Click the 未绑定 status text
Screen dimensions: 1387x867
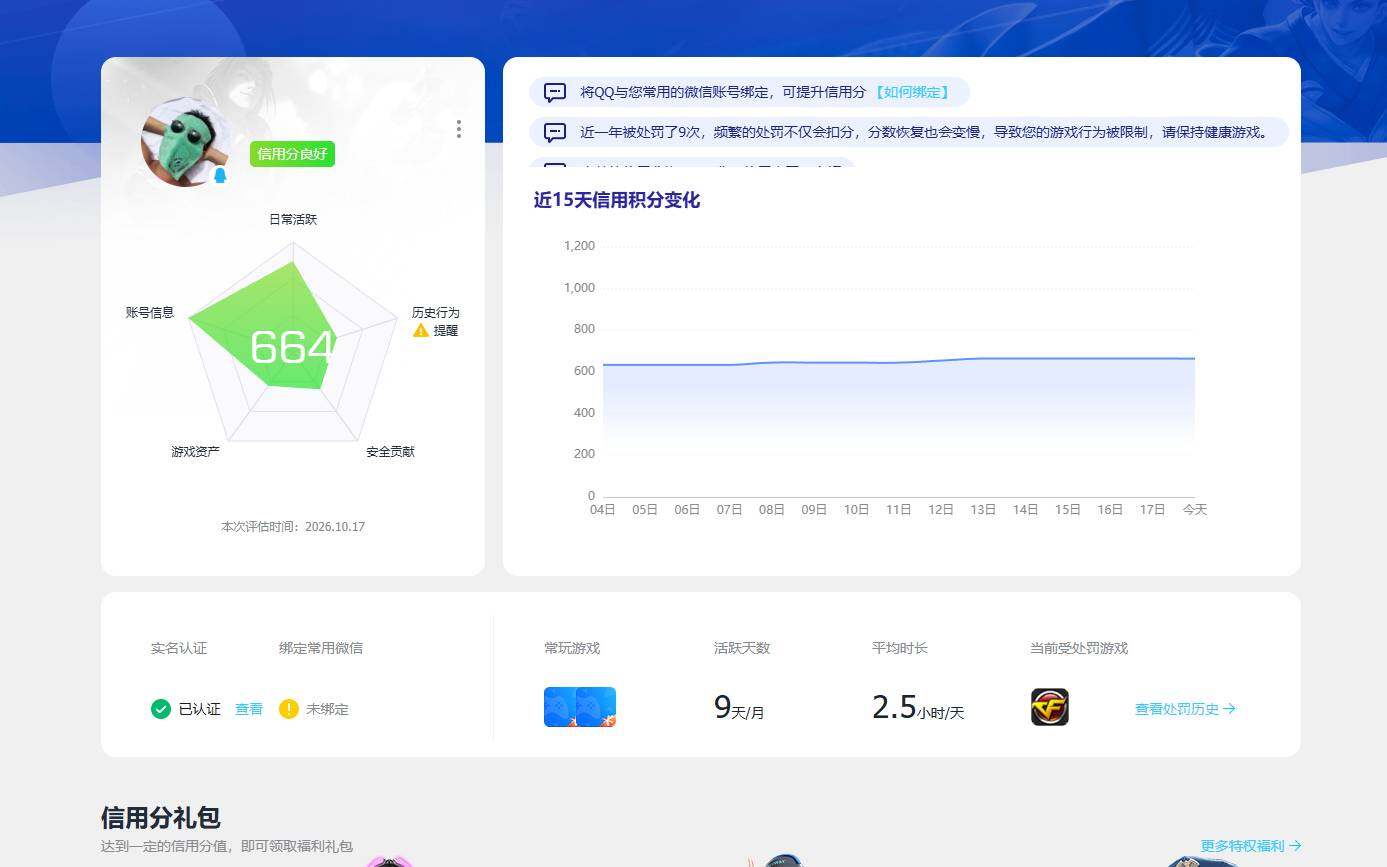coord(327,709)
